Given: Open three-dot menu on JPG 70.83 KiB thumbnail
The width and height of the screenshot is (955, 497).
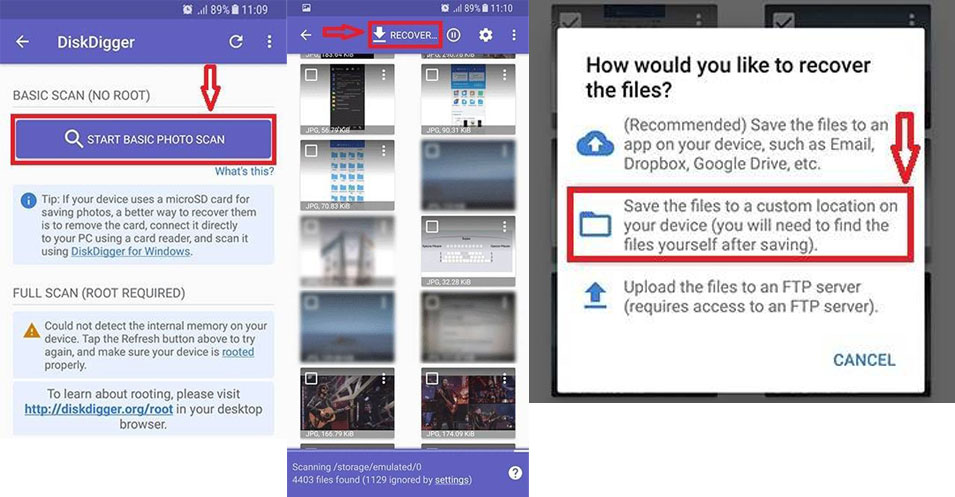Looking at the screenshot, I should pos(384,150).
